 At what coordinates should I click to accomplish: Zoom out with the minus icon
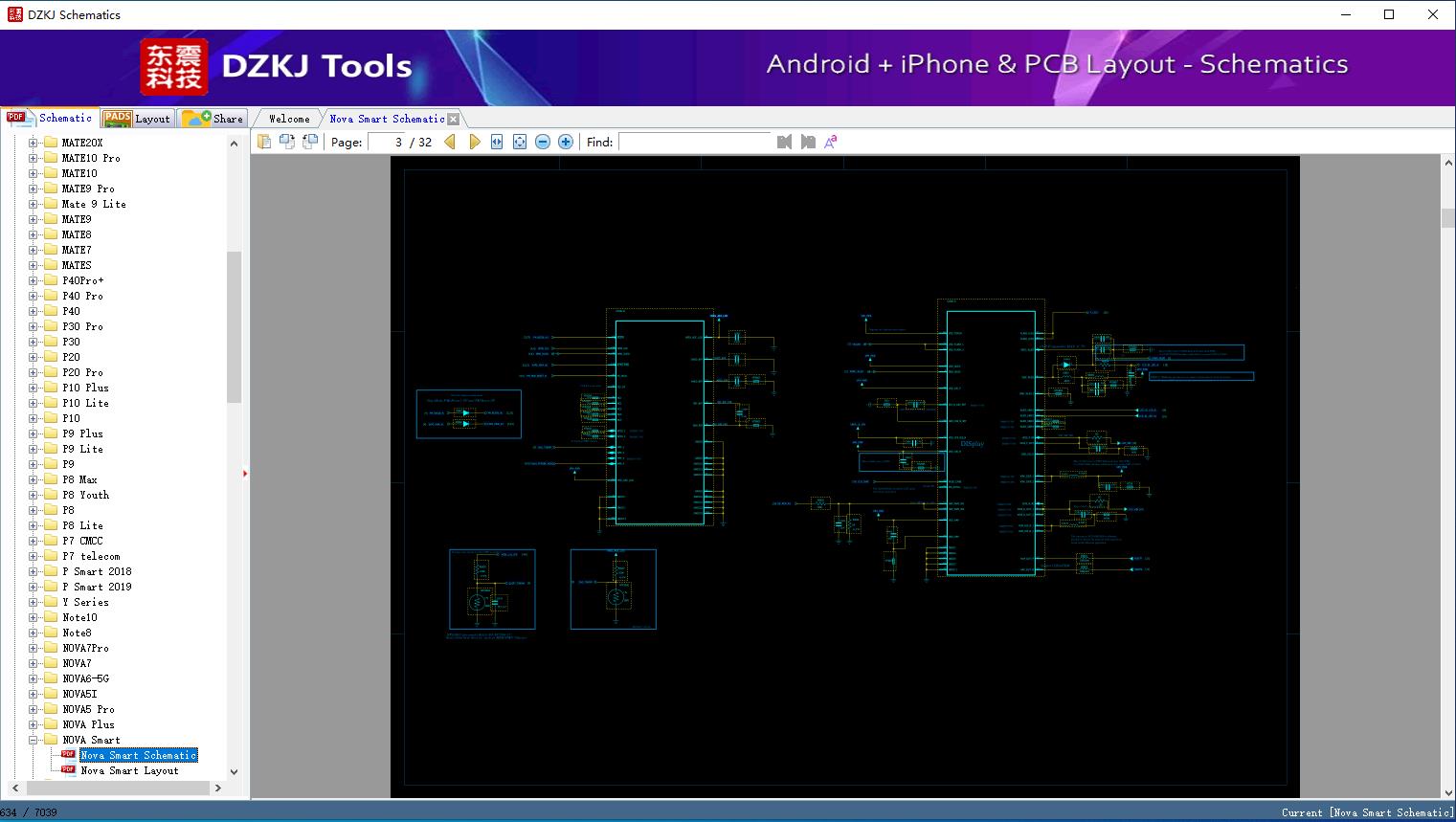coord(542,141)
